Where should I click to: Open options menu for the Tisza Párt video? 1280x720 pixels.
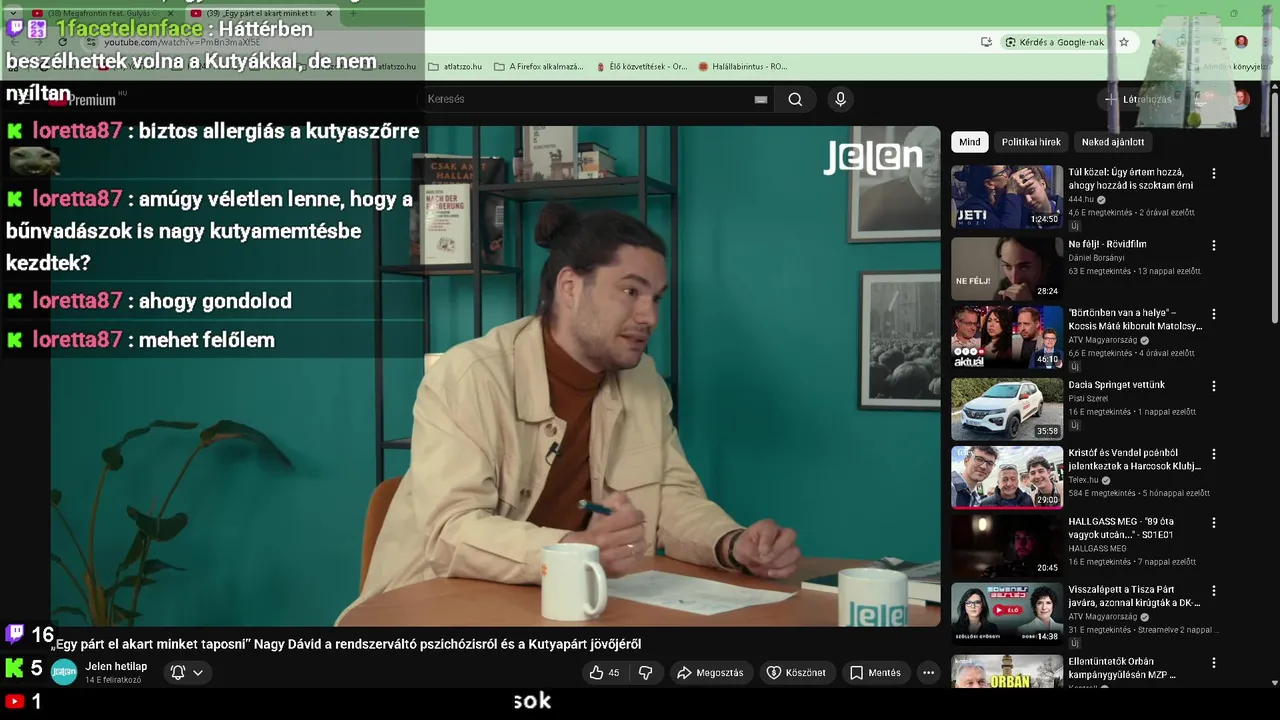coord(1214,591)
